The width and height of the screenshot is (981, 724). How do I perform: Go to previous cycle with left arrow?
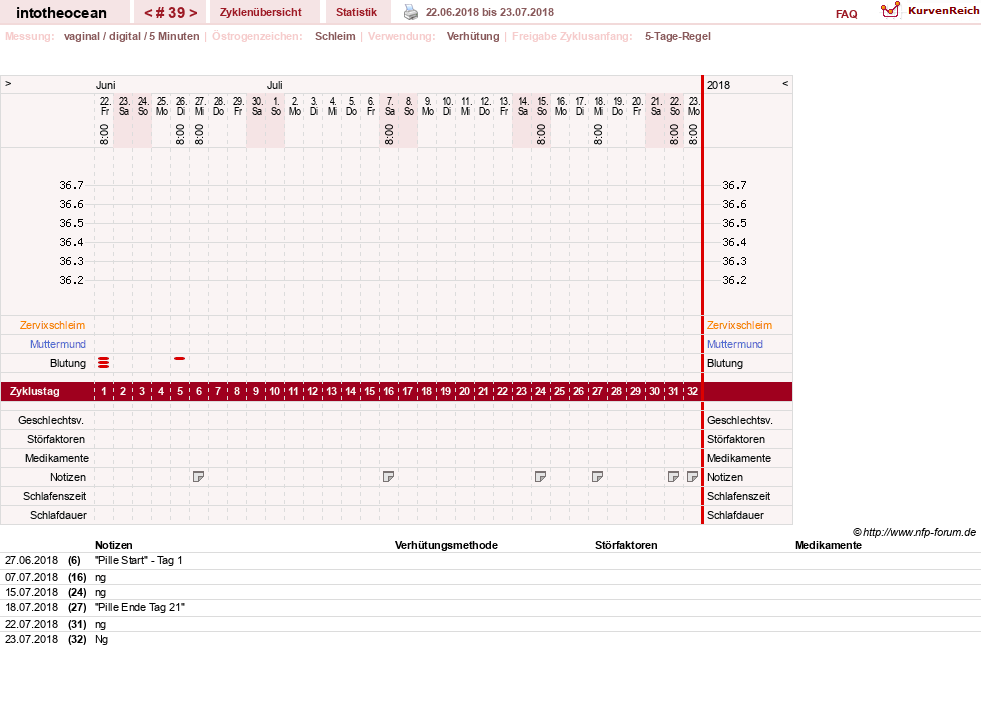click(148, 13)
